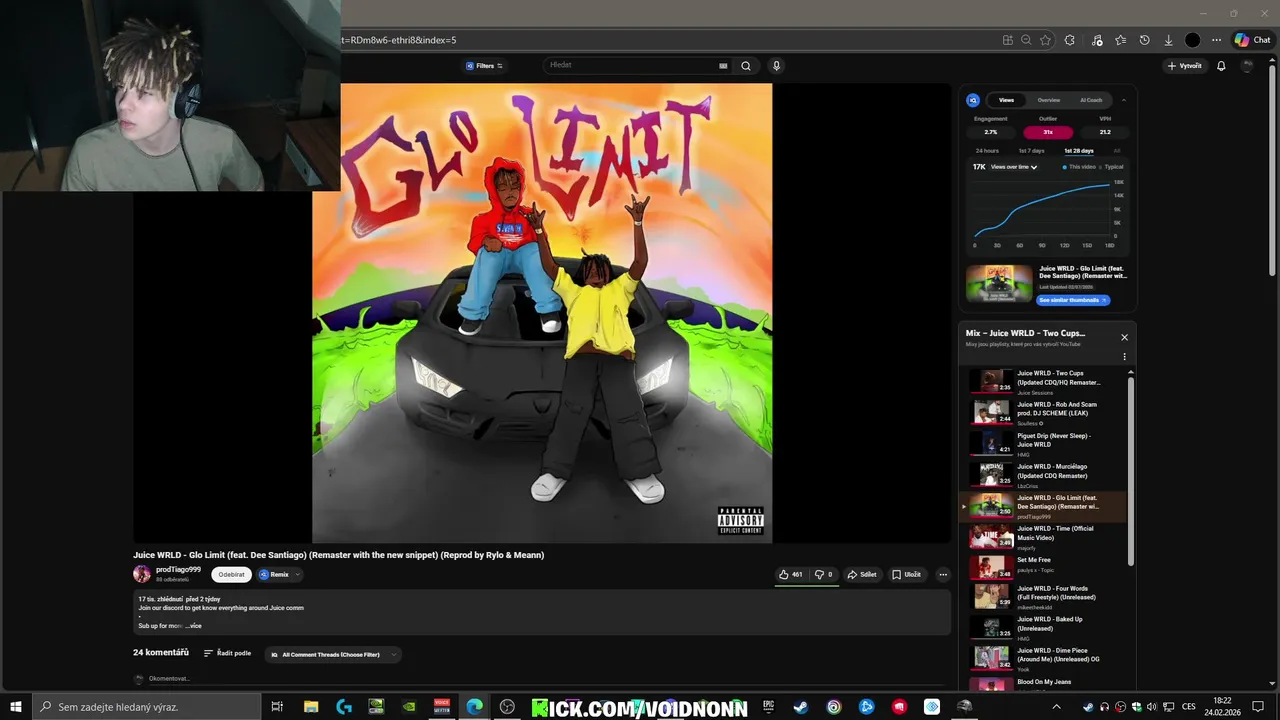Open browser zoom magnifier icon in address bar
Viewport: 1280px width, 720px height.
pyautogui.click(x=1026, y=40)
